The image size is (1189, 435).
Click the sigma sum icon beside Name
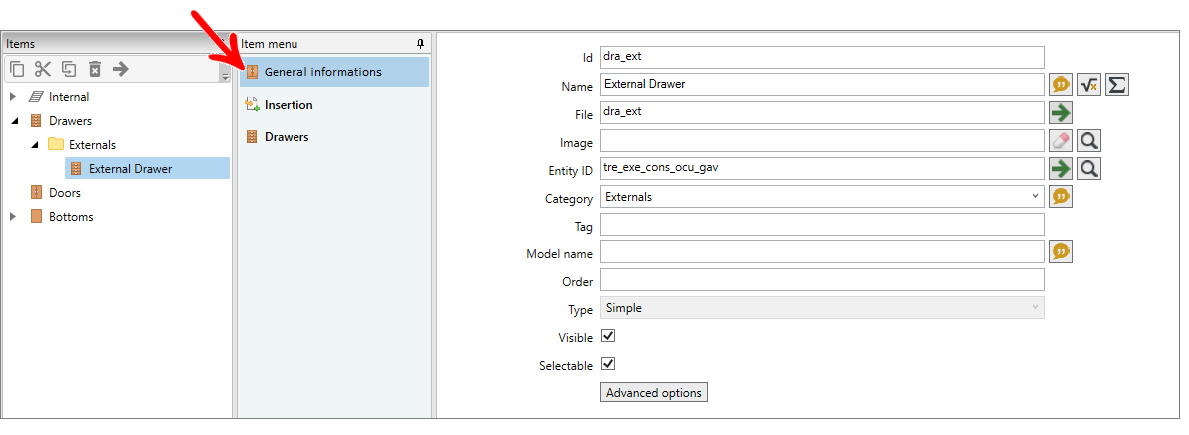coord(1116,85)
